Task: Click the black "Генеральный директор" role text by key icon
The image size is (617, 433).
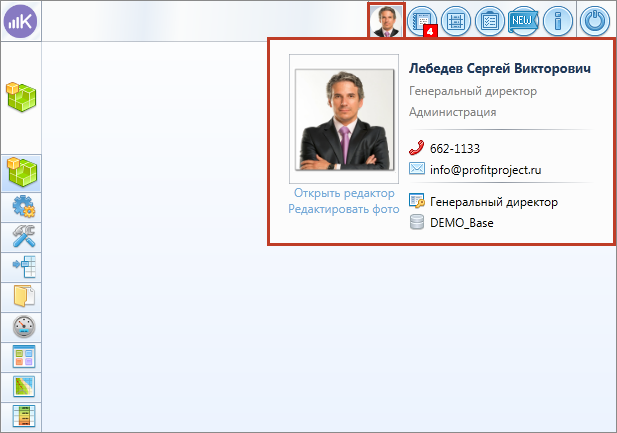Action: [494, 202]
